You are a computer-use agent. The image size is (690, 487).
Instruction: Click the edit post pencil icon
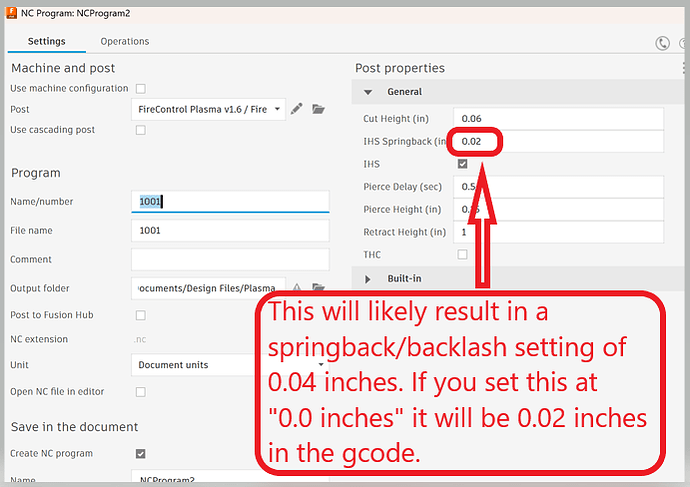(297, 109)
